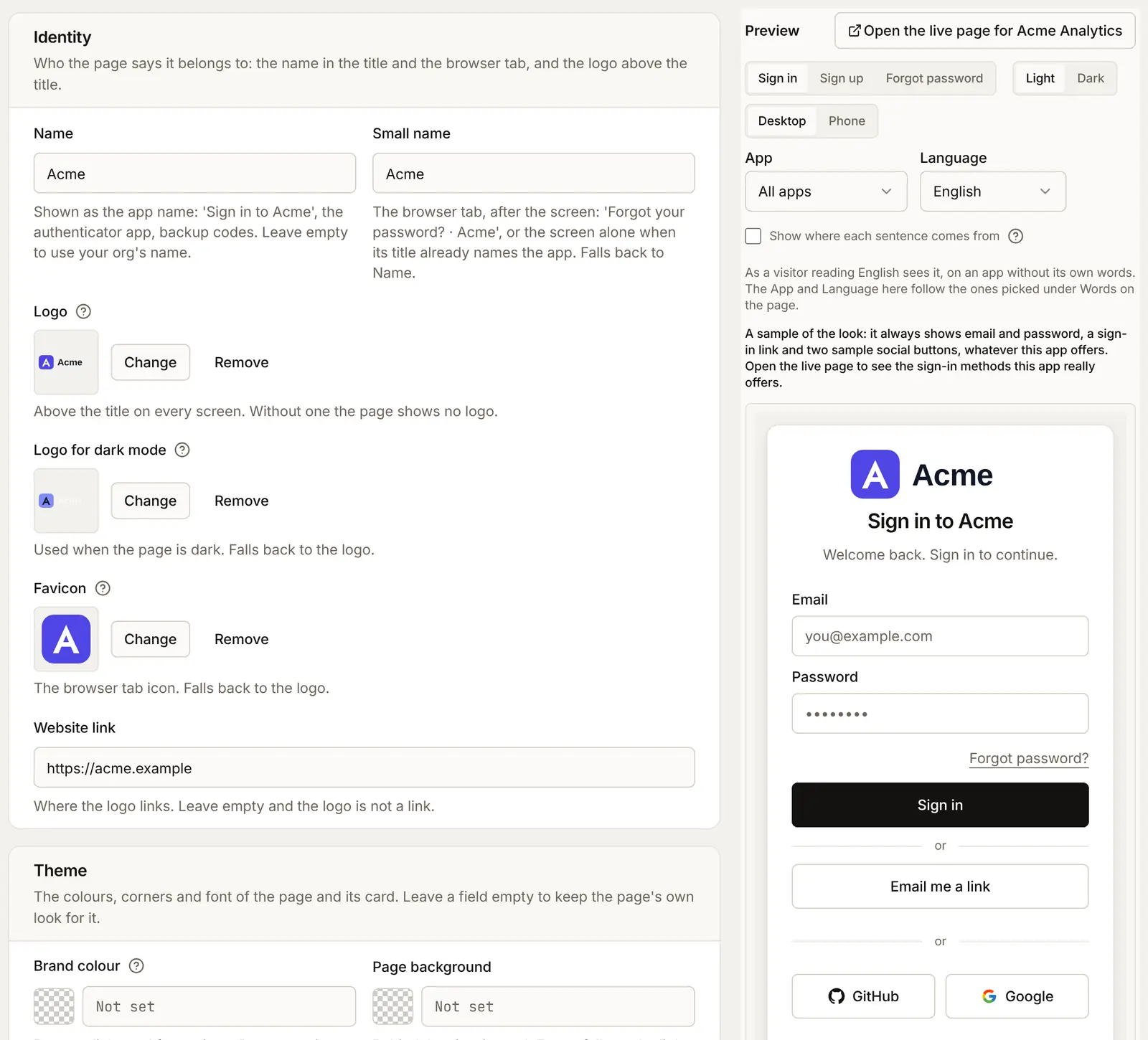Click the dark mode logo thumbnail

point(66,501)
